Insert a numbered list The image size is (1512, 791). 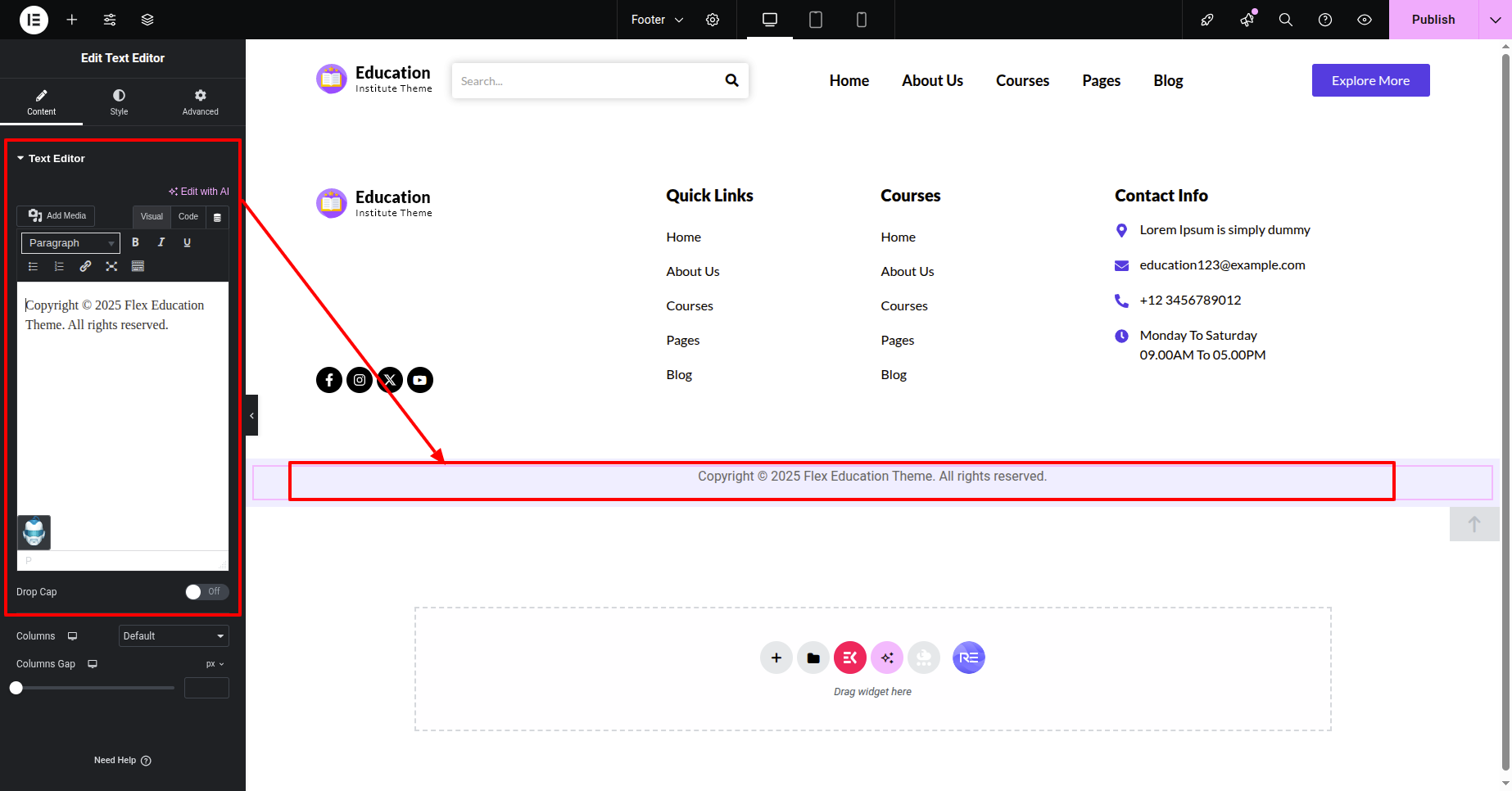[59, 266]
